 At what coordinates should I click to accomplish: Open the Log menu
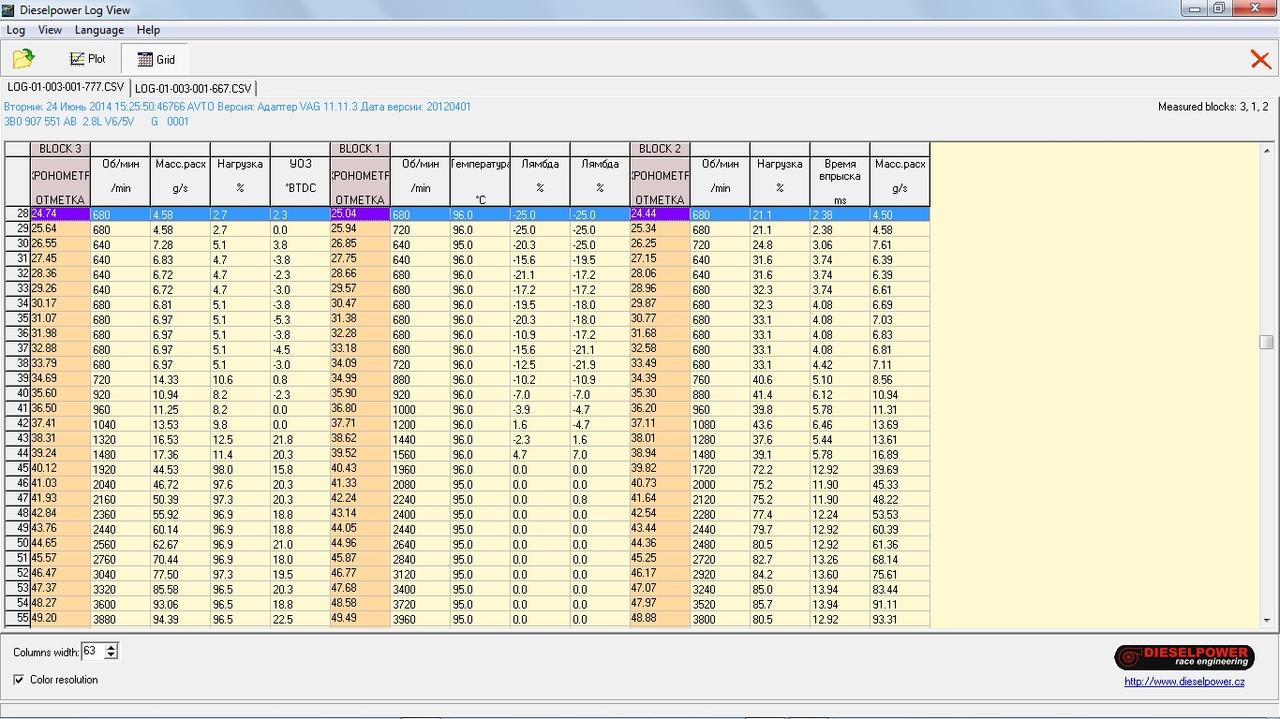pyautogui.click(x=16, y=30)
